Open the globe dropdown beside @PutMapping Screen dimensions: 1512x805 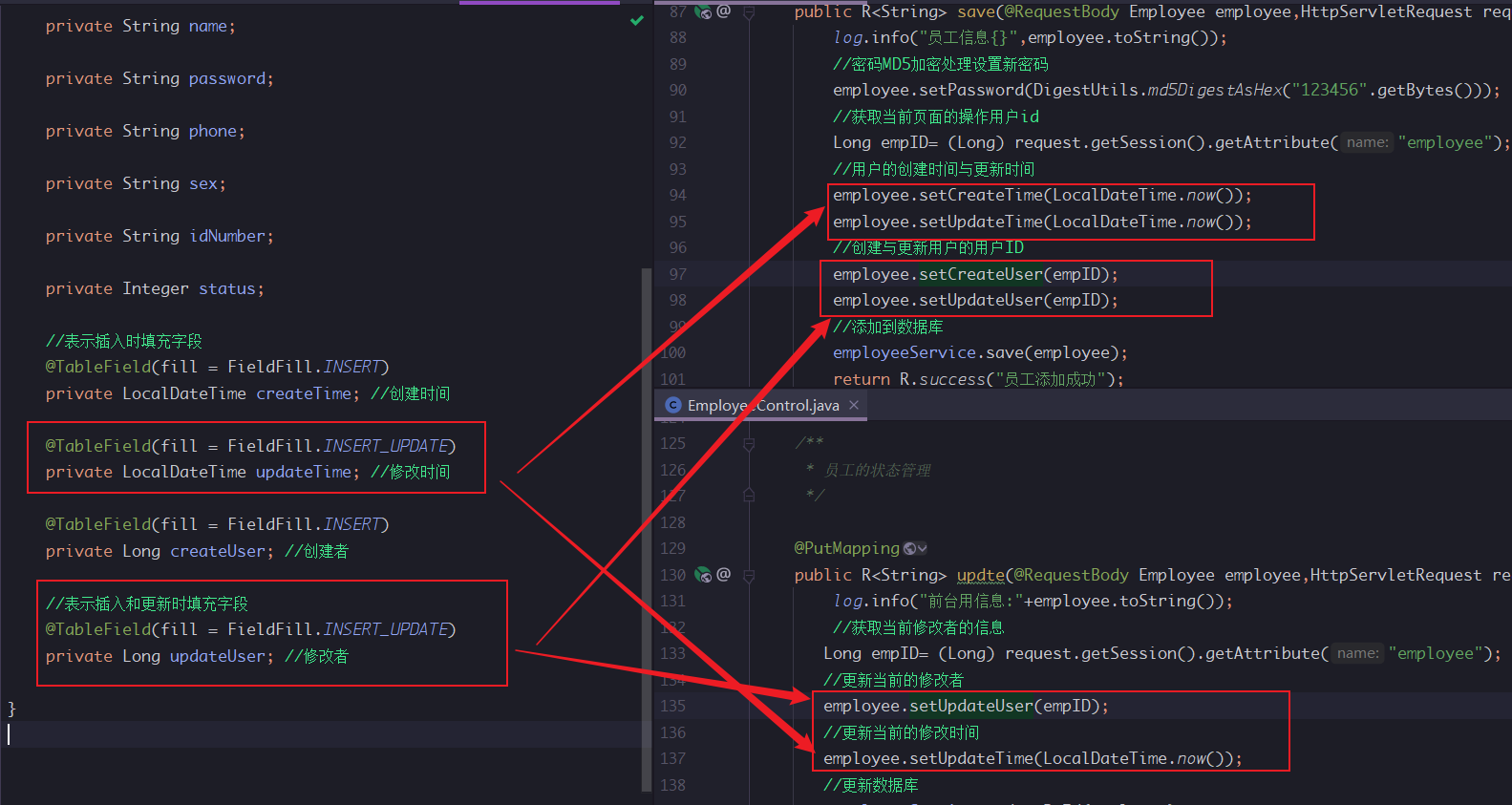click(x=915, y=549)
